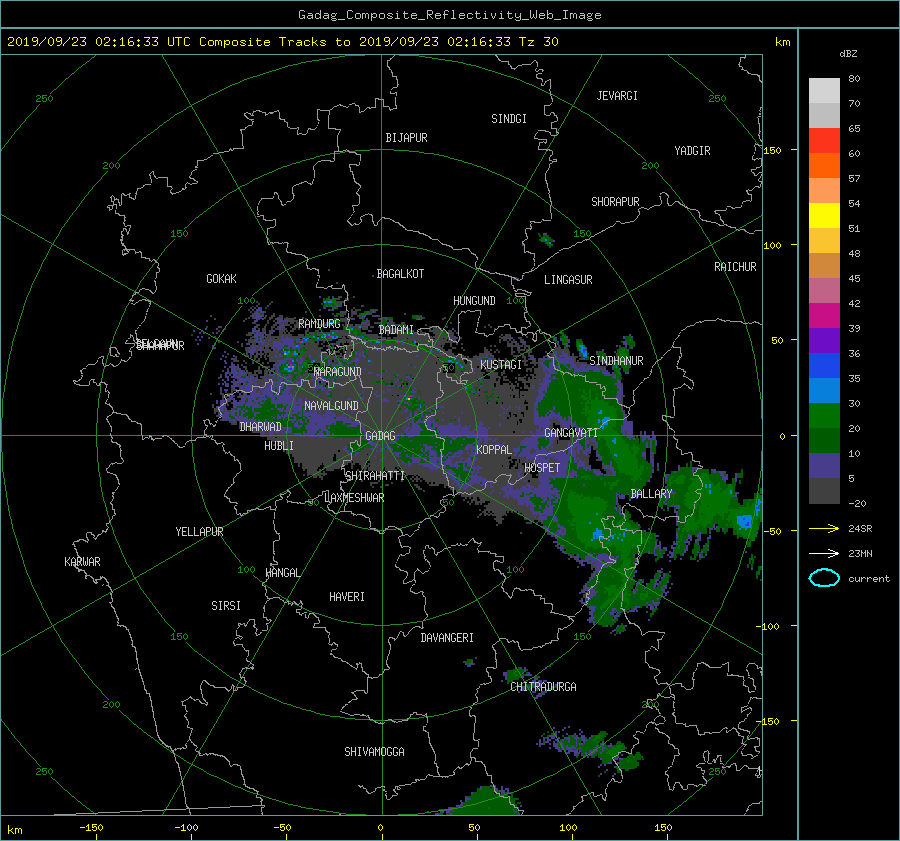Click the mauve pink 42-45 dBZ swatch
This screenshot has height=841, width=900.
click(824, 290)
